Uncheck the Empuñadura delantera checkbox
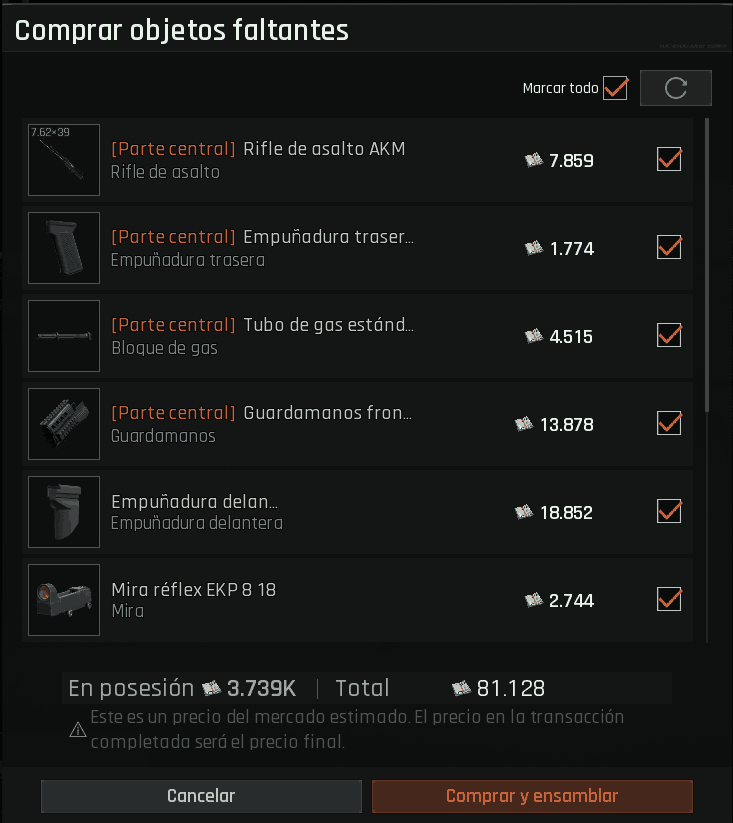Image resolution: width=733 pixels, height=823 pixels. click(x=669, y=511)
